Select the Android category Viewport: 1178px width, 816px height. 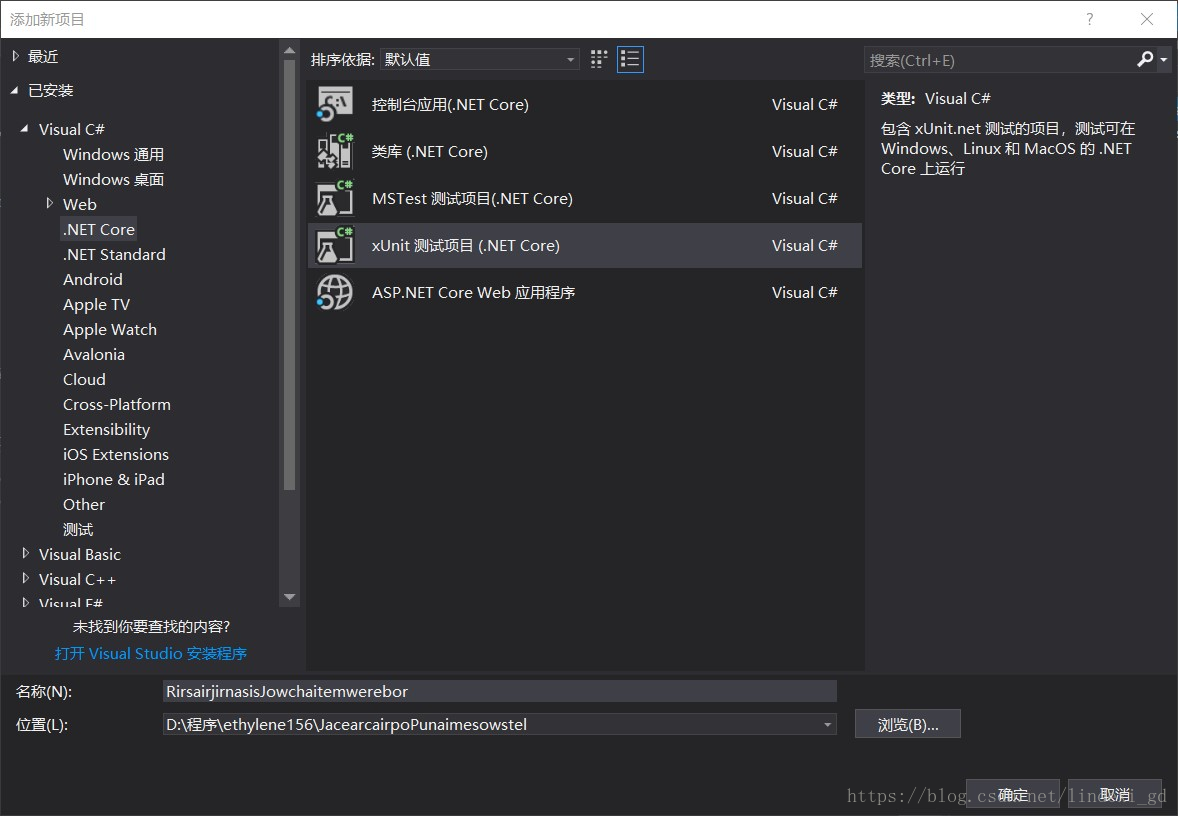(x=92, y=279)
